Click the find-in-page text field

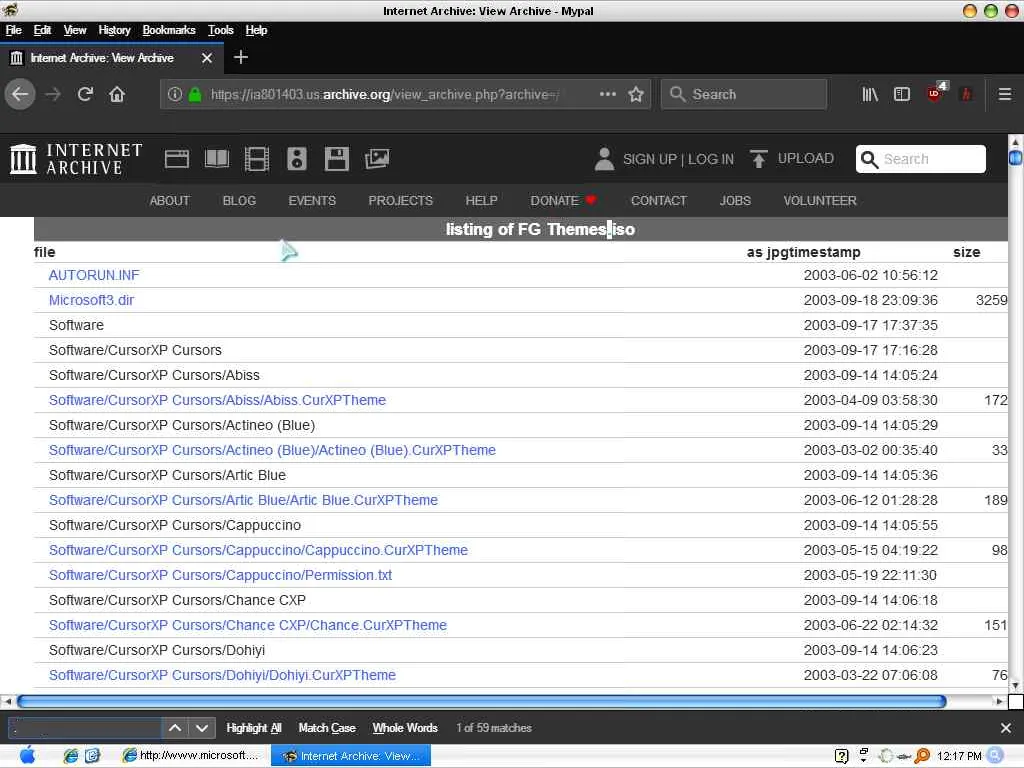click(85, 728)
